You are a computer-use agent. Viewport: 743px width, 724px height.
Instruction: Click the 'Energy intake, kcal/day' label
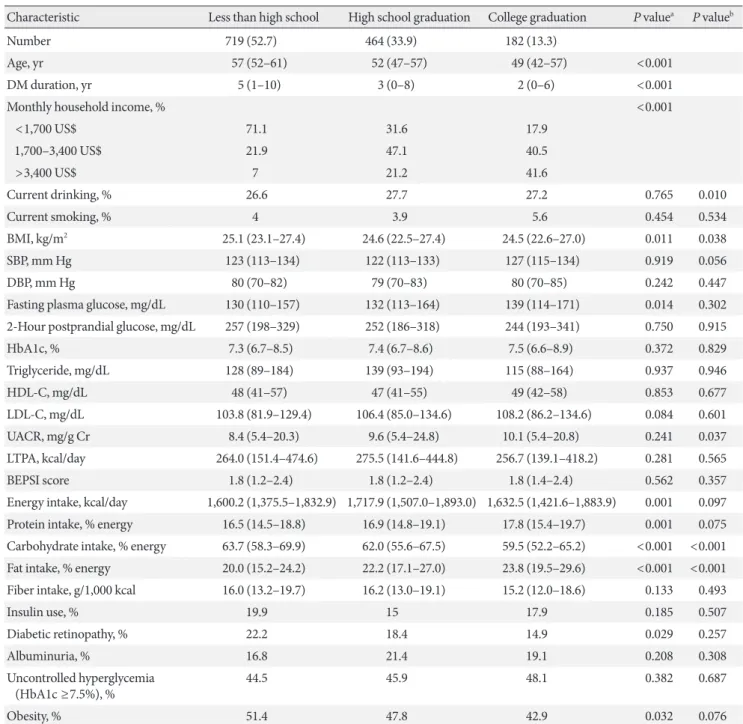[67, 503]
